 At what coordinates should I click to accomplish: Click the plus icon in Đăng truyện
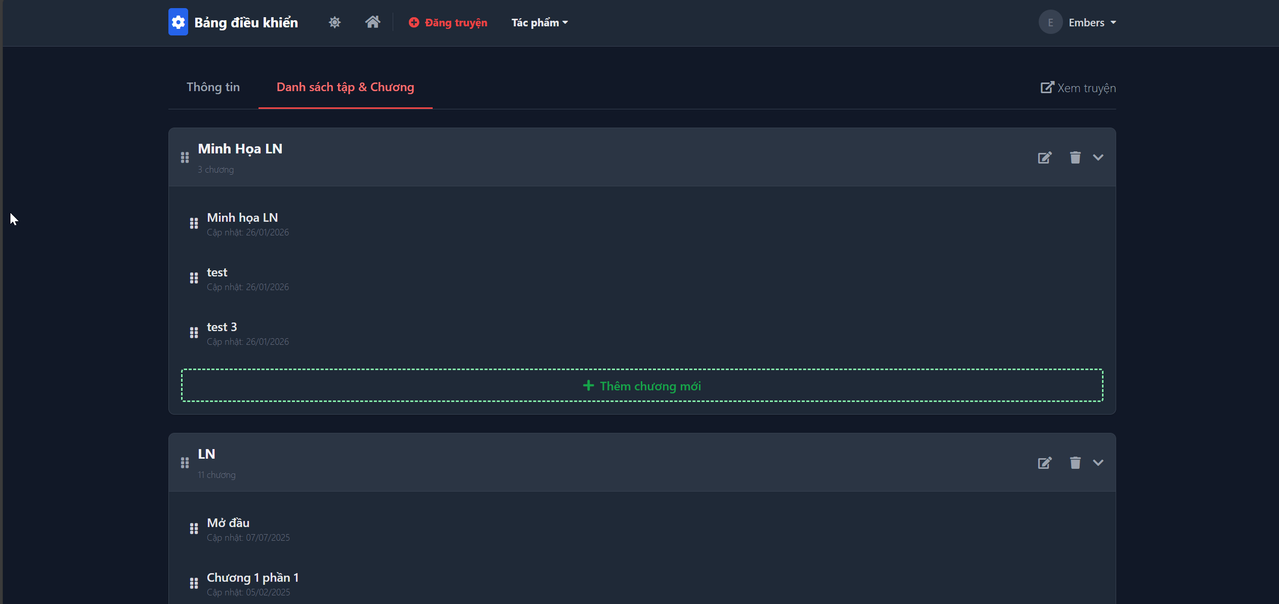pyautogui.click(x=414, y=22)
